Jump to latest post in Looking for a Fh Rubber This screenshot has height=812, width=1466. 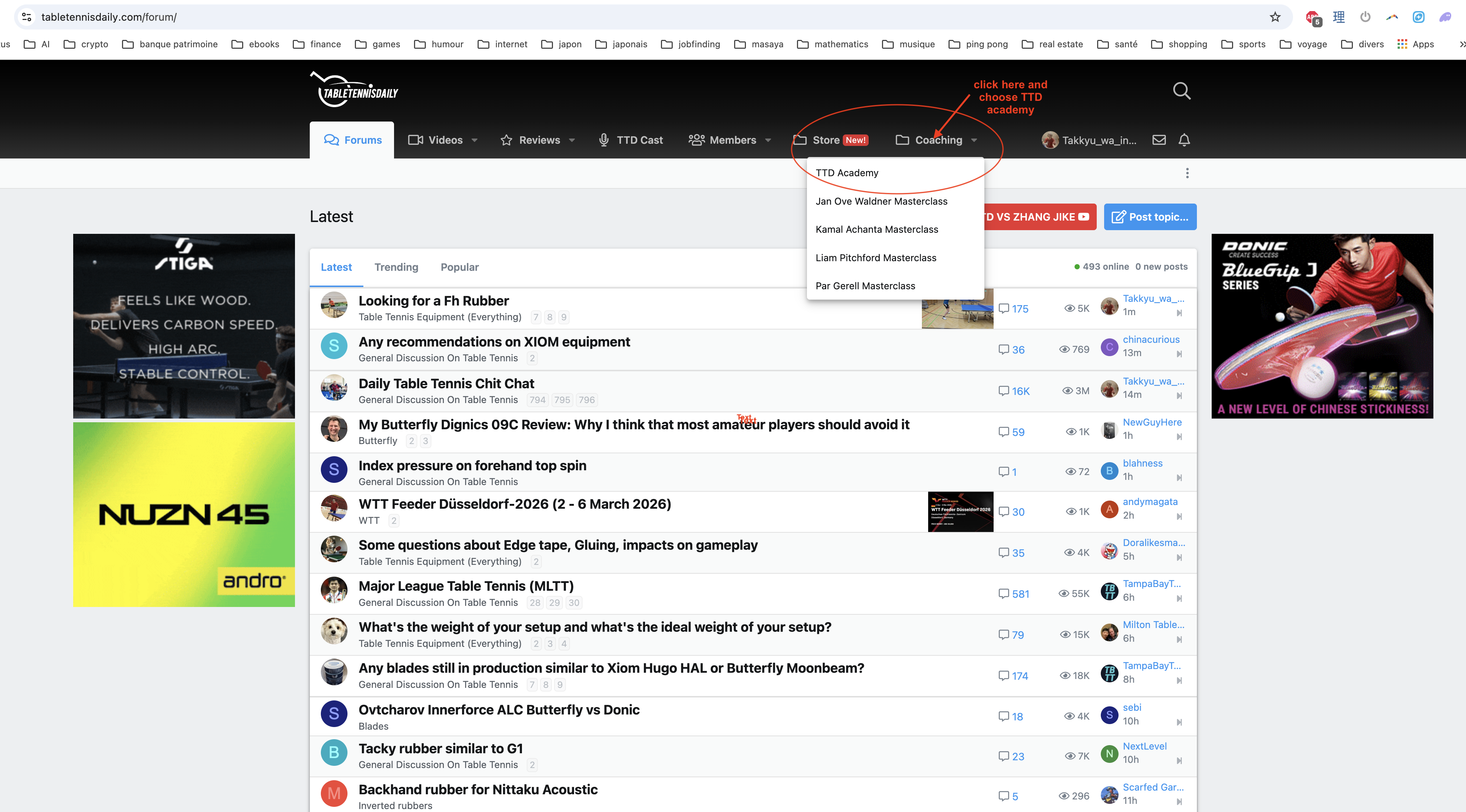tap(1179, 313)
